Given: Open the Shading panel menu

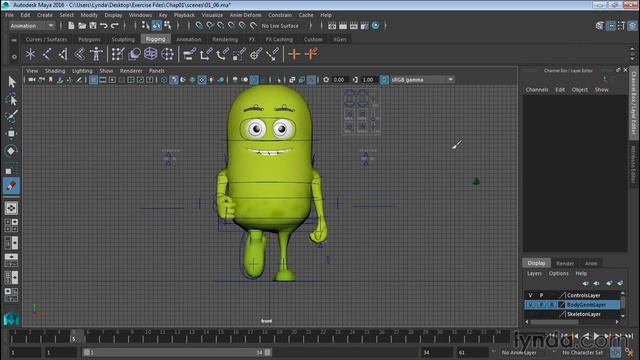Looking at the screenshot, I should pyautogui.click(x=55, y=71).
